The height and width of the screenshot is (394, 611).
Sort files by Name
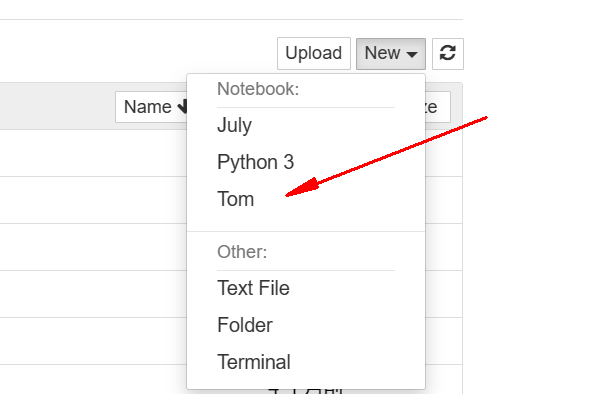click(x=148, y=107)
